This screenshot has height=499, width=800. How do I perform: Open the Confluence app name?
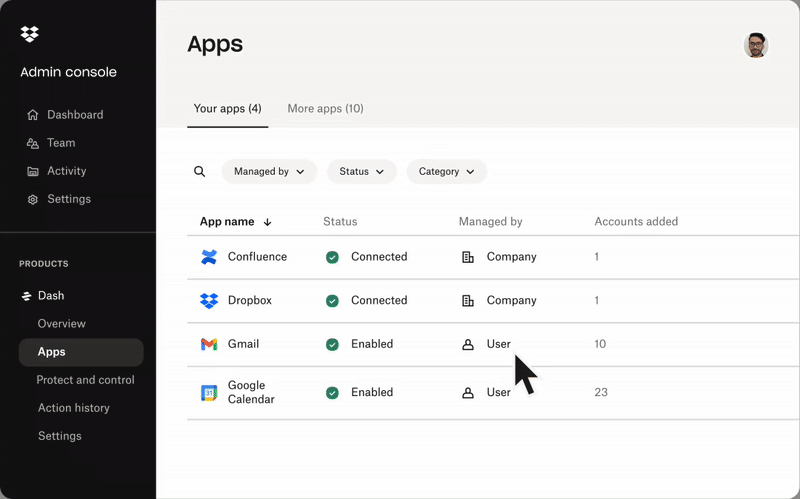point(257,257)
